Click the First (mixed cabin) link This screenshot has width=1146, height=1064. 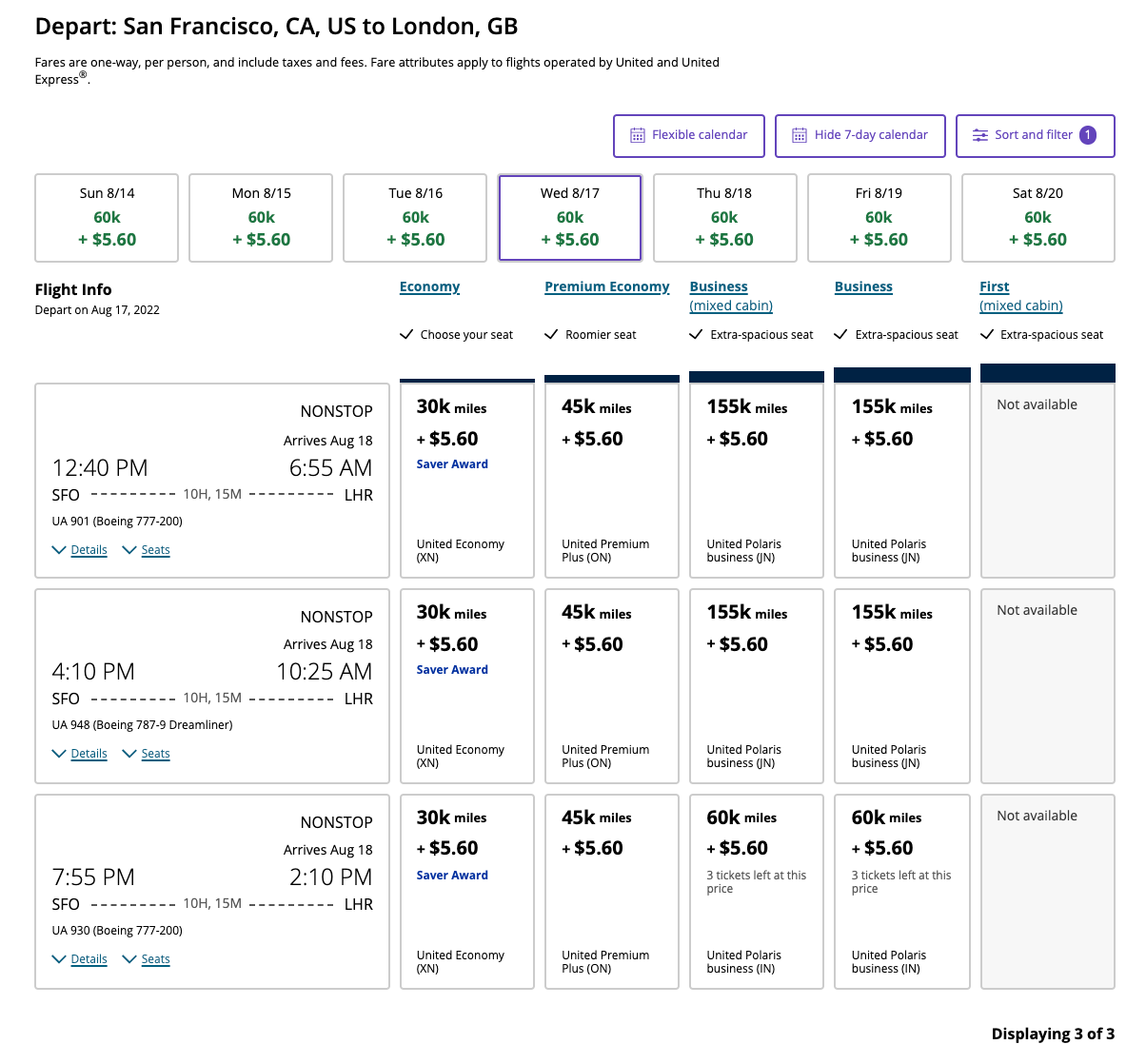pos(1020,296)
